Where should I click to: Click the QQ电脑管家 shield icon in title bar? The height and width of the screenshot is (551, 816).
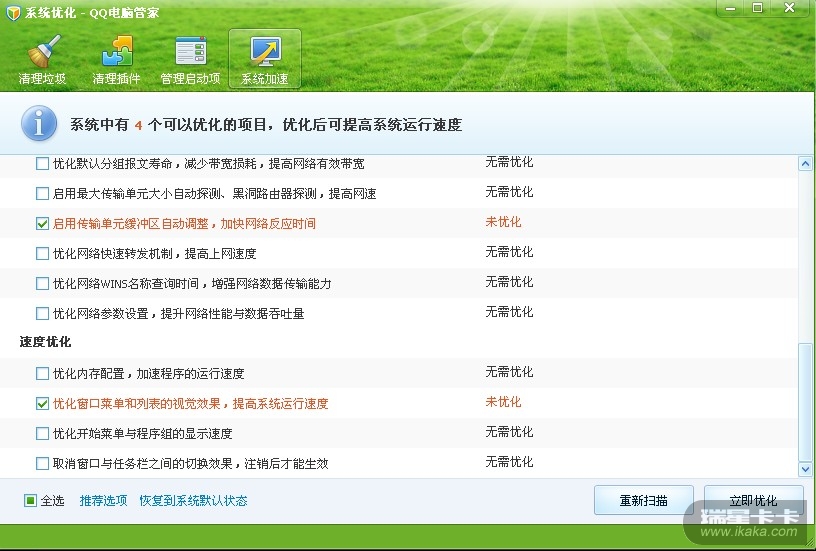(13, 12)
